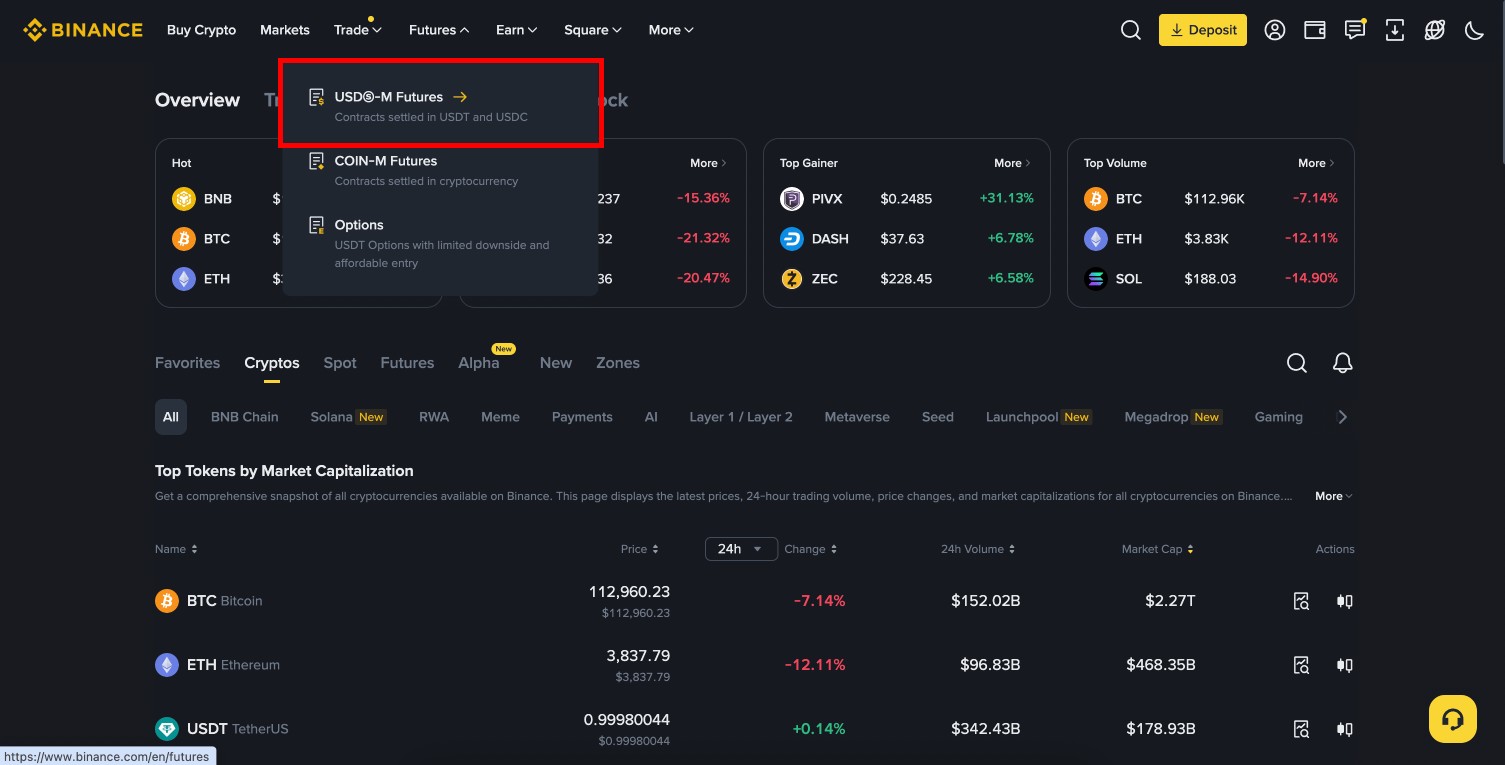Open the Overview tab
1505x765 pixels.
point(197,100)
